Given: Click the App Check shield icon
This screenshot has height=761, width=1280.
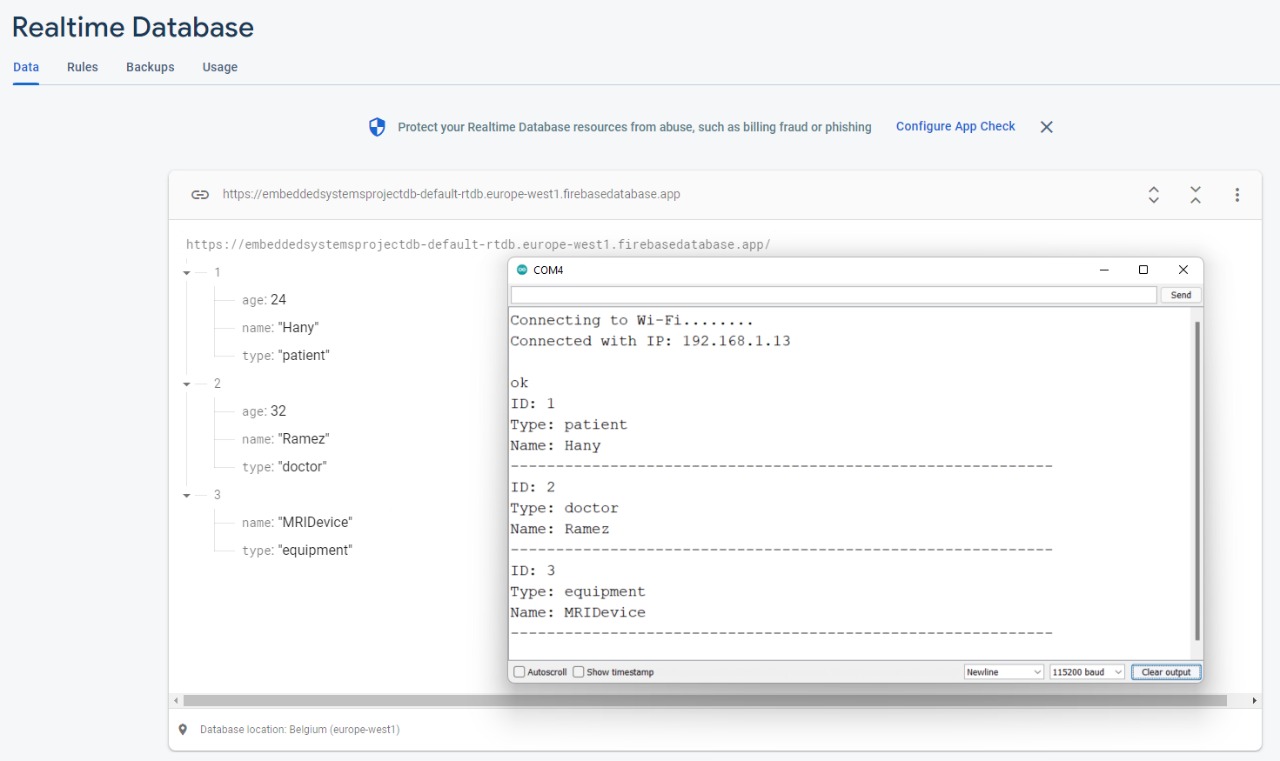Looking at the screenshot, I should (377, 127).
